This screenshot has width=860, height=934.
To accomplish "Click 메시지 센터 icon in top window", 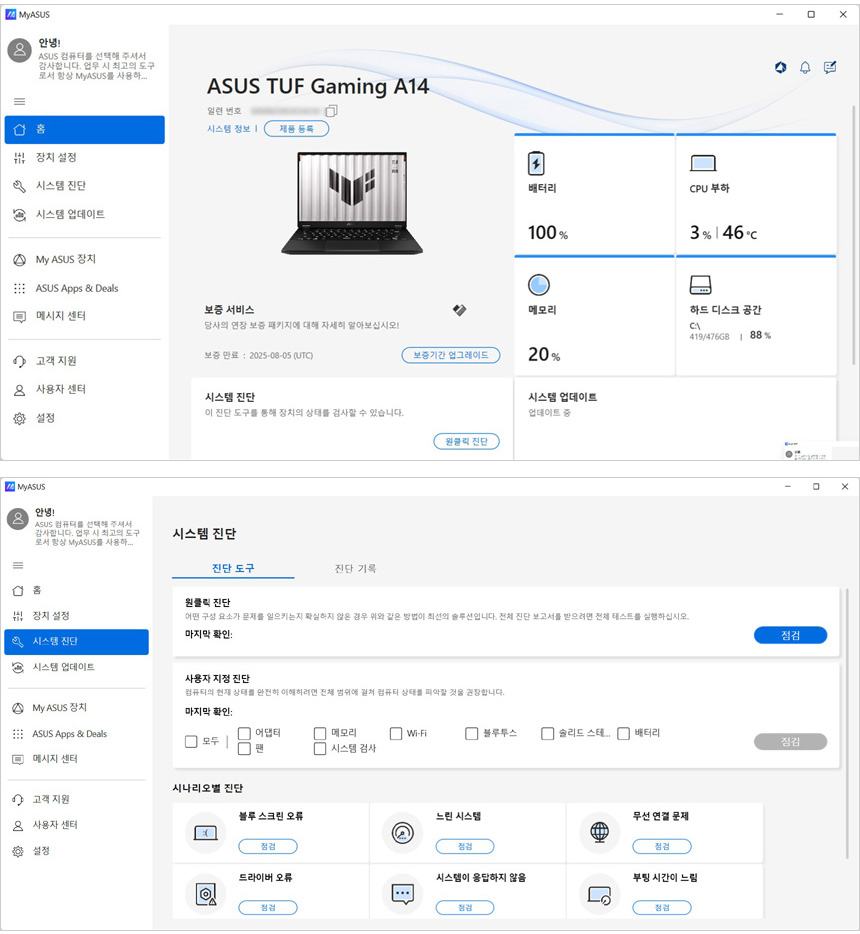I will tap(20, 316).
